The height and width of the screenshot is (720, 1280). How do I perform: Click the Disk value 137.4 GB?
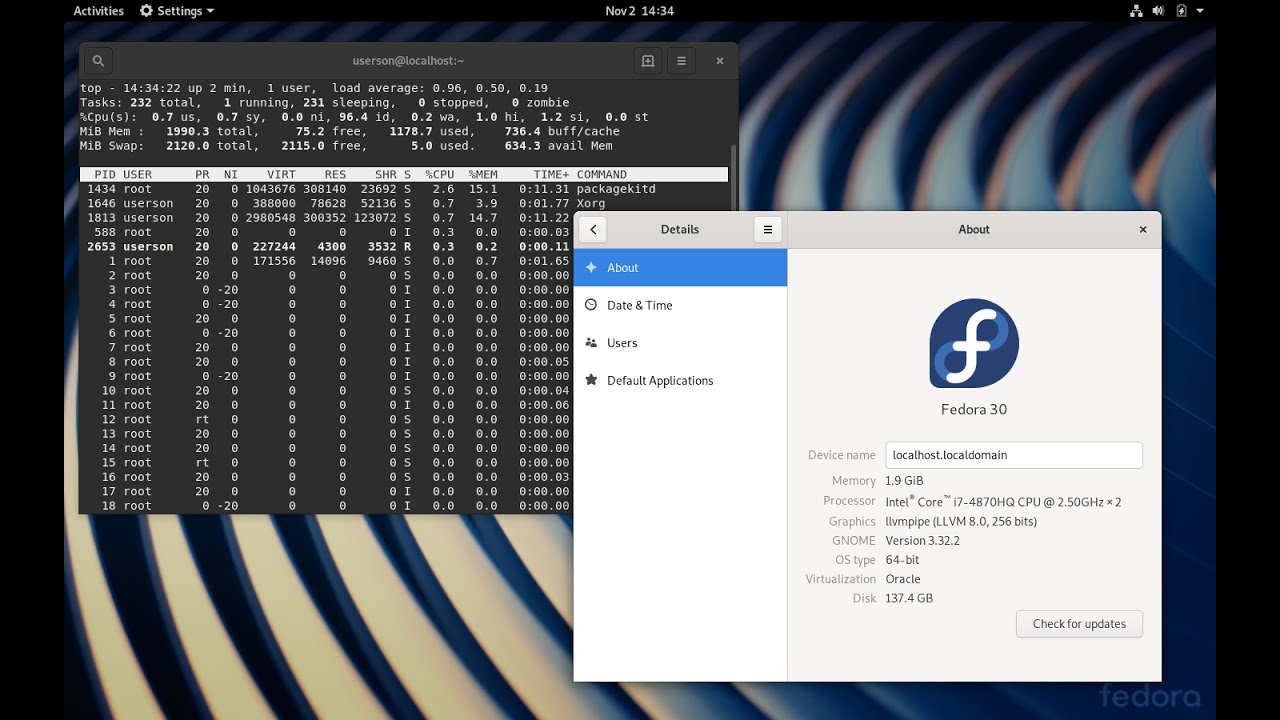pos(909,598)
